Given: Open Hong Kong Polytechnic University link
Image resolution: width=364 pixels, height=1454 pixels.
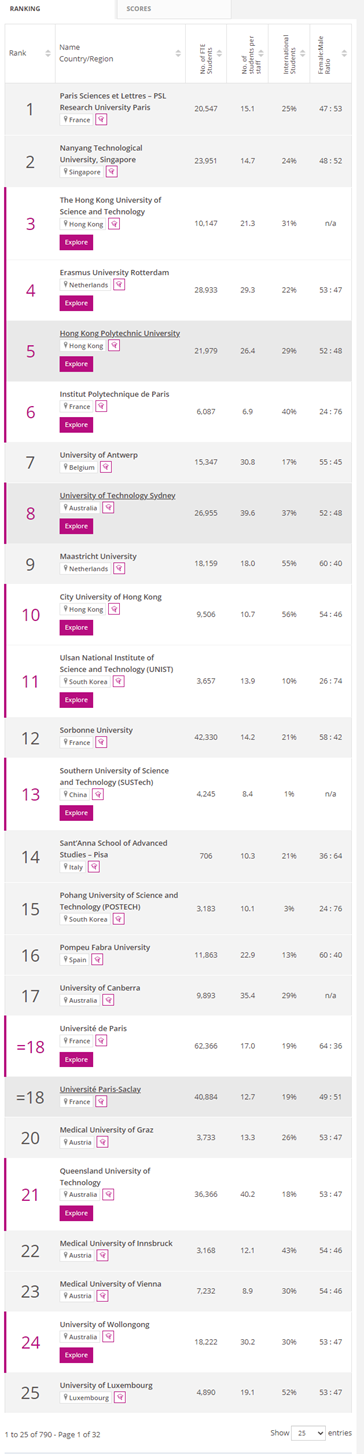Looking at the screenshot, I should click(120, 332).
